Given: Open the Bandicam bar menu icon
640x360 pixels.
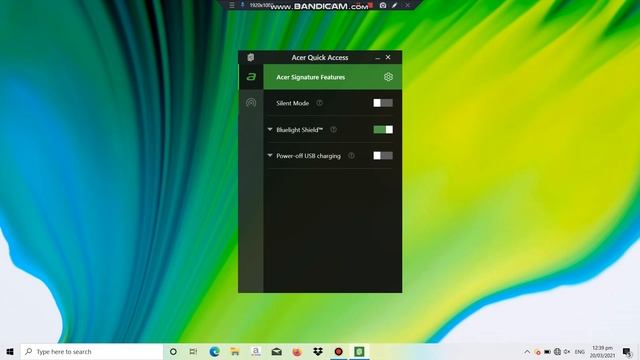Looking at the screenshot, I should coord(232,5).
